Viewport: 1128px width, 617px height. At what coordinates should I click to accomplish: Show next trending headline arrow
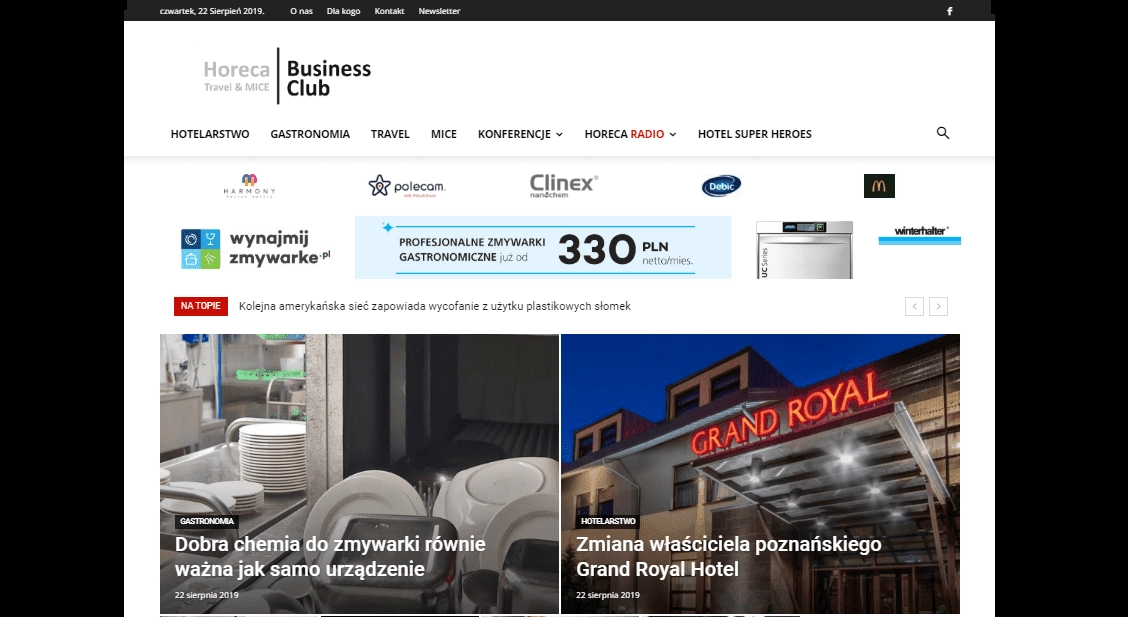pyautogui.click(x=938, y=306)
